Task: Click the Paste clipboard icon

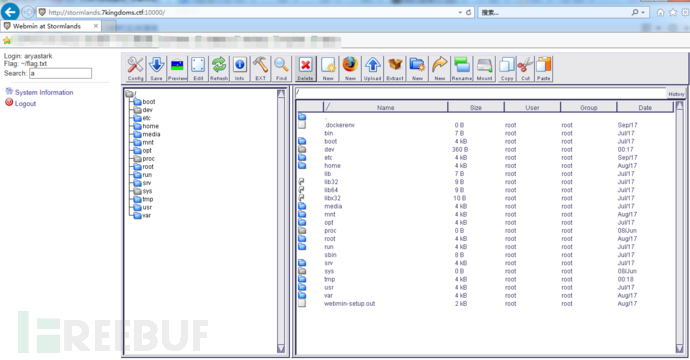Action: (x=543, y=69)
